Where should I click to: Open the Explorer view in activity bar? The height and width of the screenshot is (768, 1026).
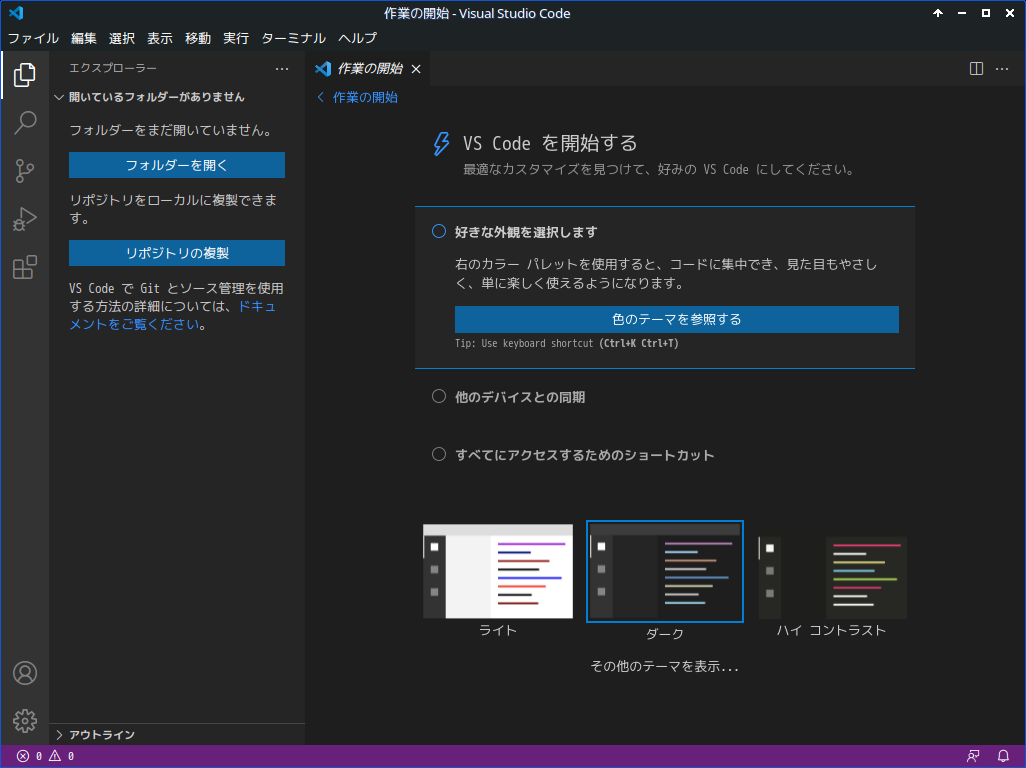pyautogui.click(x=24, y=75)
